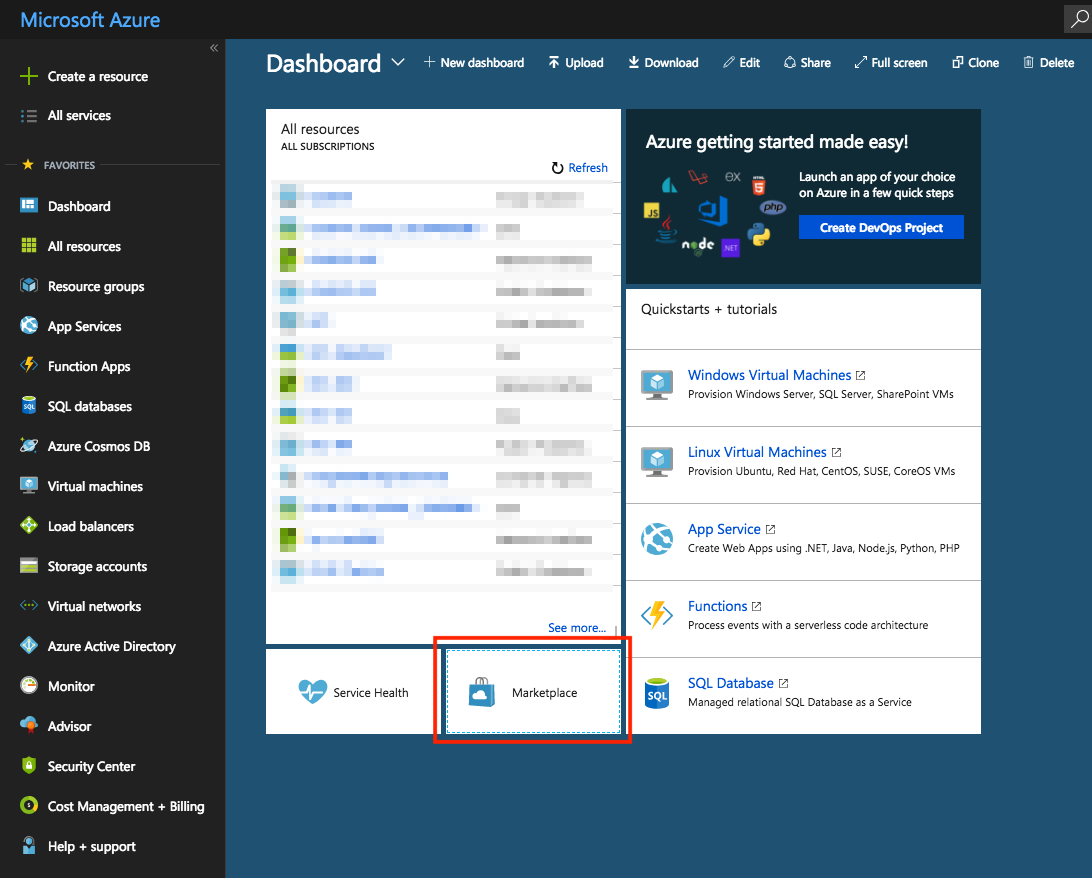Screen dimensions: 1092x878
Task: Click the Function Apps lightning icon in sidebar
Action: (29, 366)
